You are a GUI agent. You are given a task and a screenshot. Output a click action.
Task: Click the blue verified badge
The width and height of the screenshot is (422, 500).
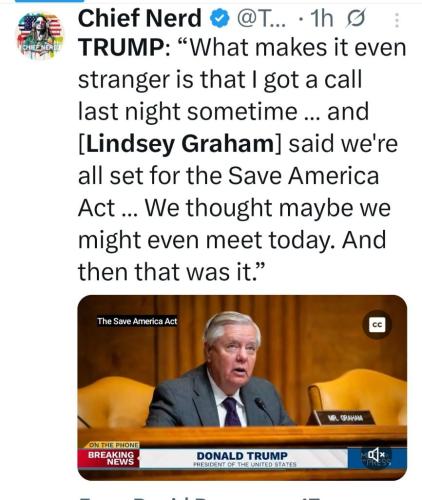click(x=219, y=19)
